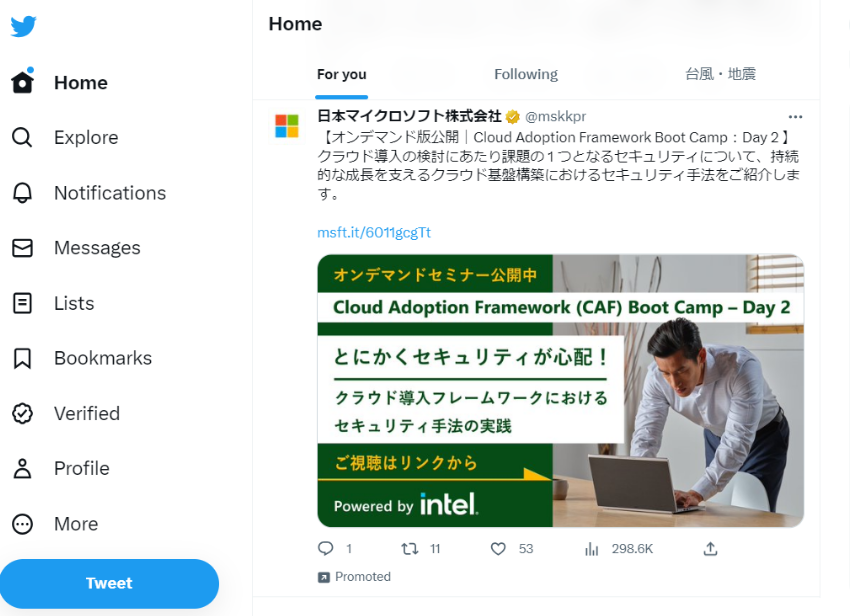View tweet analytics bar chart icon
850x616 pixels.
pyautogui.click(x=591, y=549)
